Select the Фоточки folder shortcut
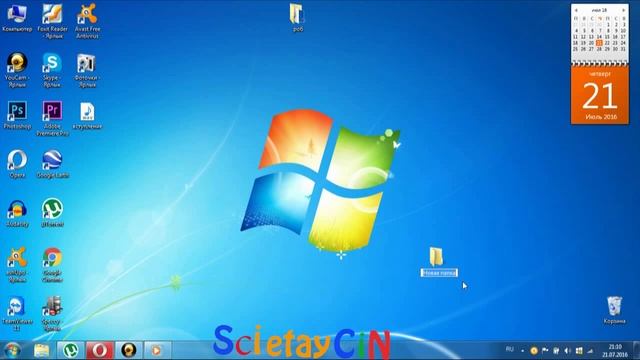This screenshot has width=640, height=360. (x=87, y=70)
